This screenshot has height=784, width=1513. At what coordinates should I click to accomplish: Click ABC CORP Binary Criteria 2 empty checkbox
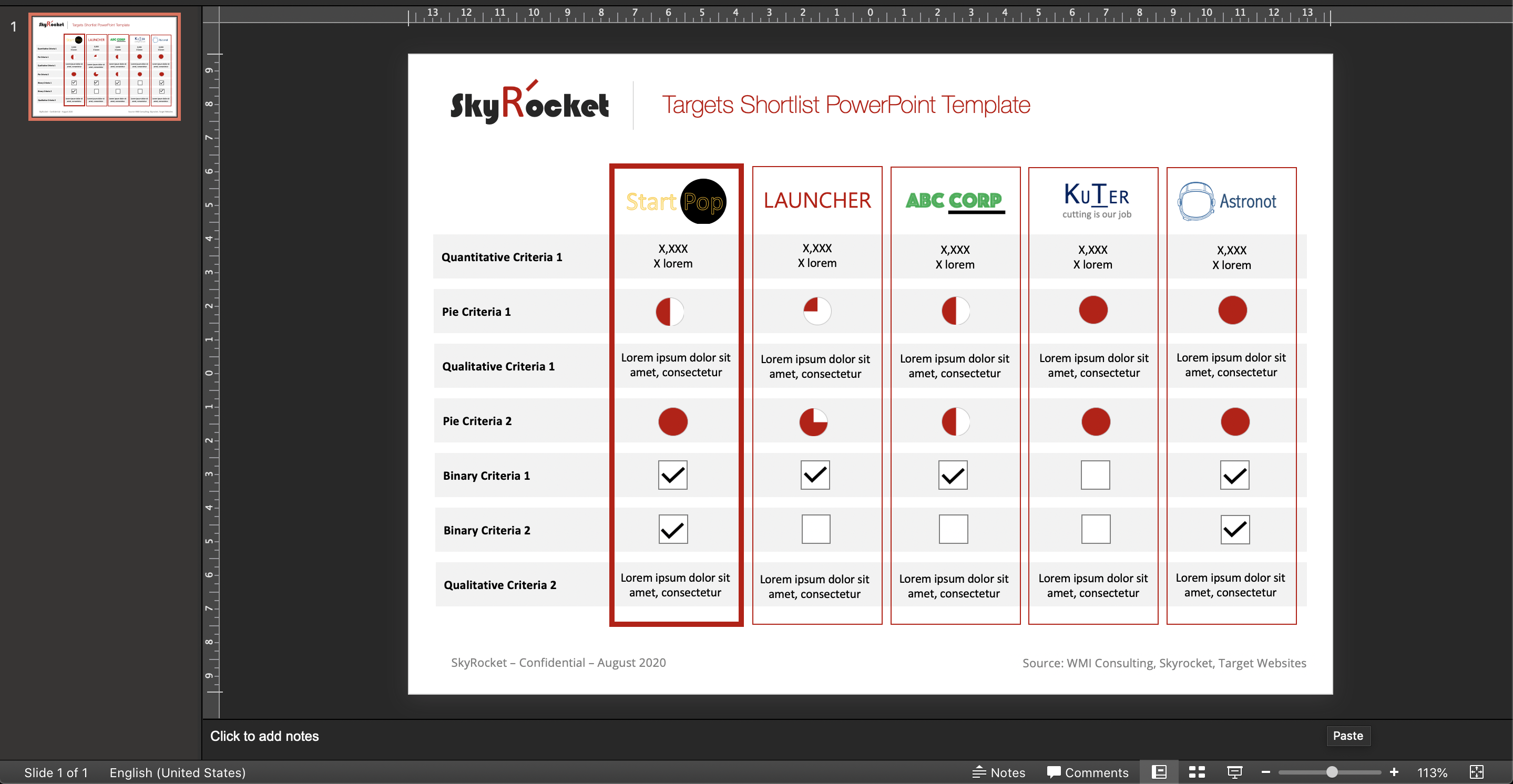tap(953, 529)
